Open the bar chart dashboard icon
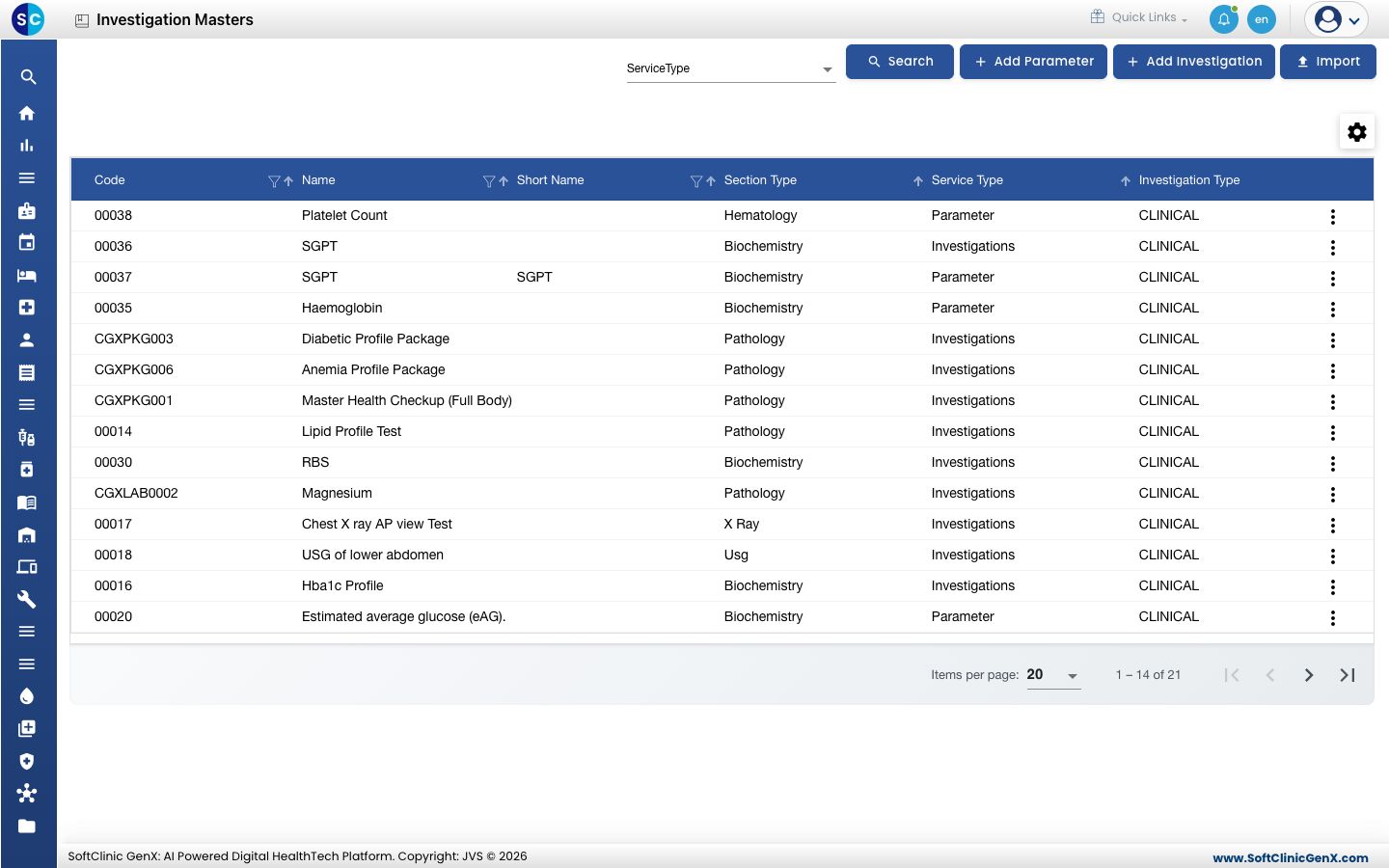 click(x=27, y=146)
